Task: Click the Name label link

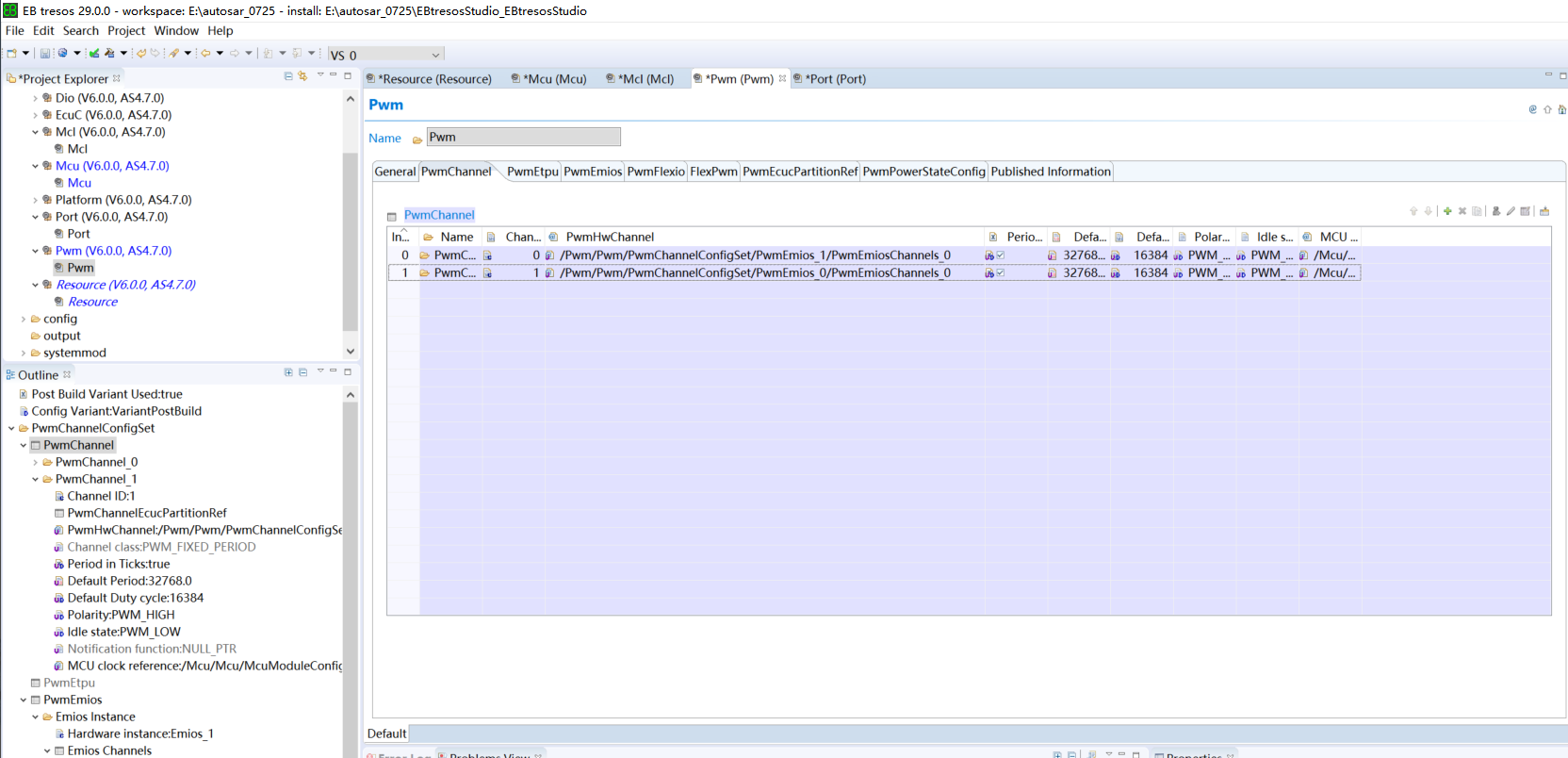Action: pos(384,139)
